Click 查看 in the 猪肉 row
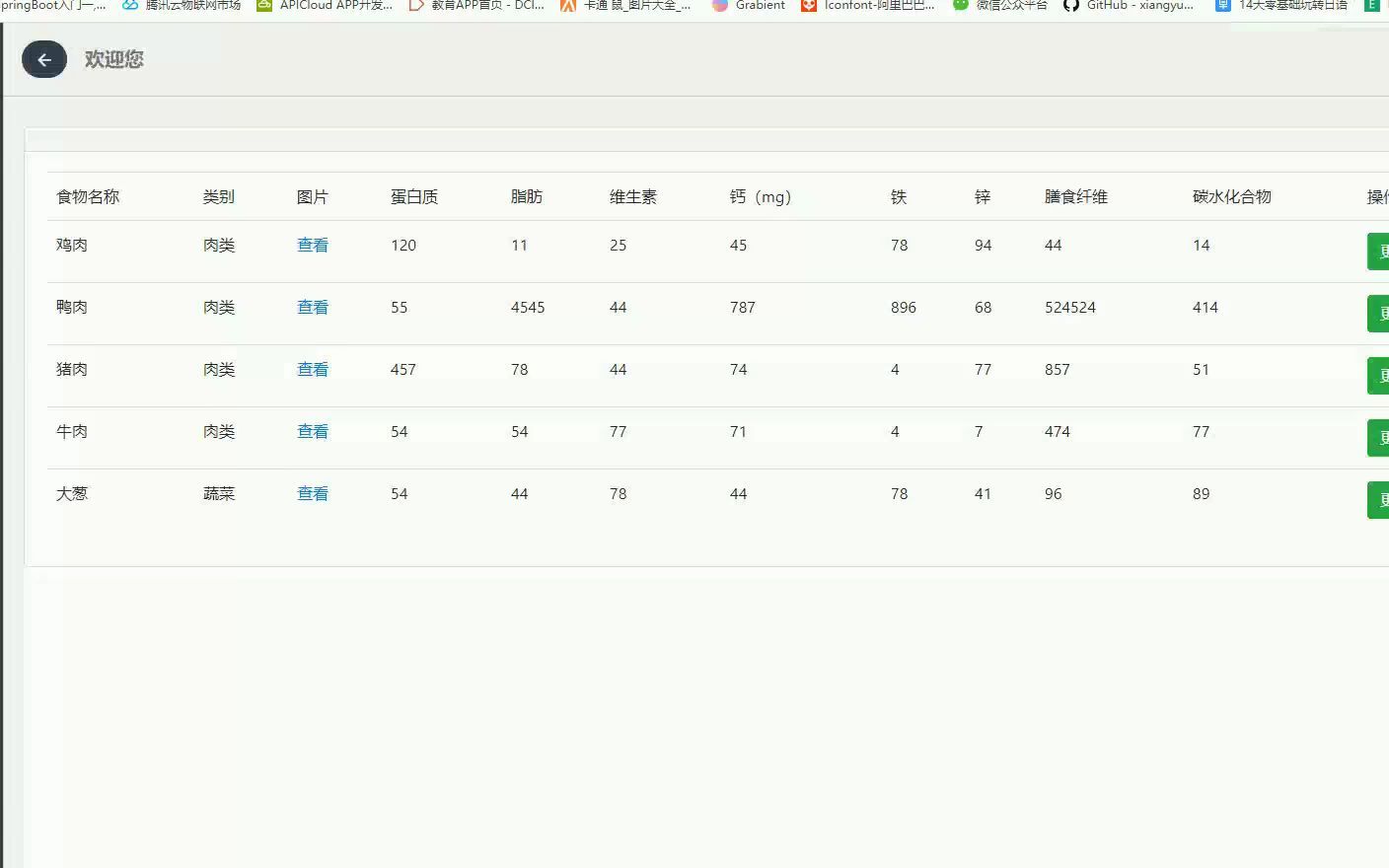Viewport: 1389px width, 868px height. point(313,369)
